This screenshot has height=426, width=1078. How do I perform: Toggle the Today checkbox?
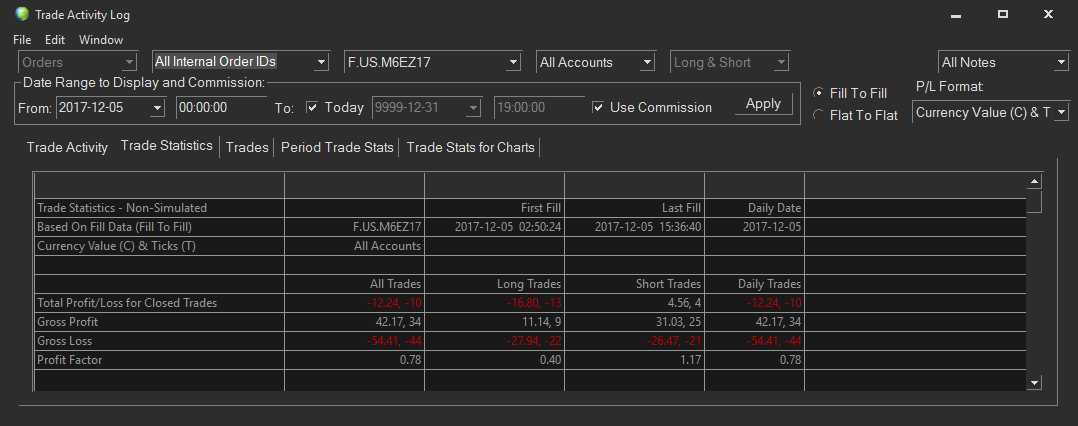(312, 107)
